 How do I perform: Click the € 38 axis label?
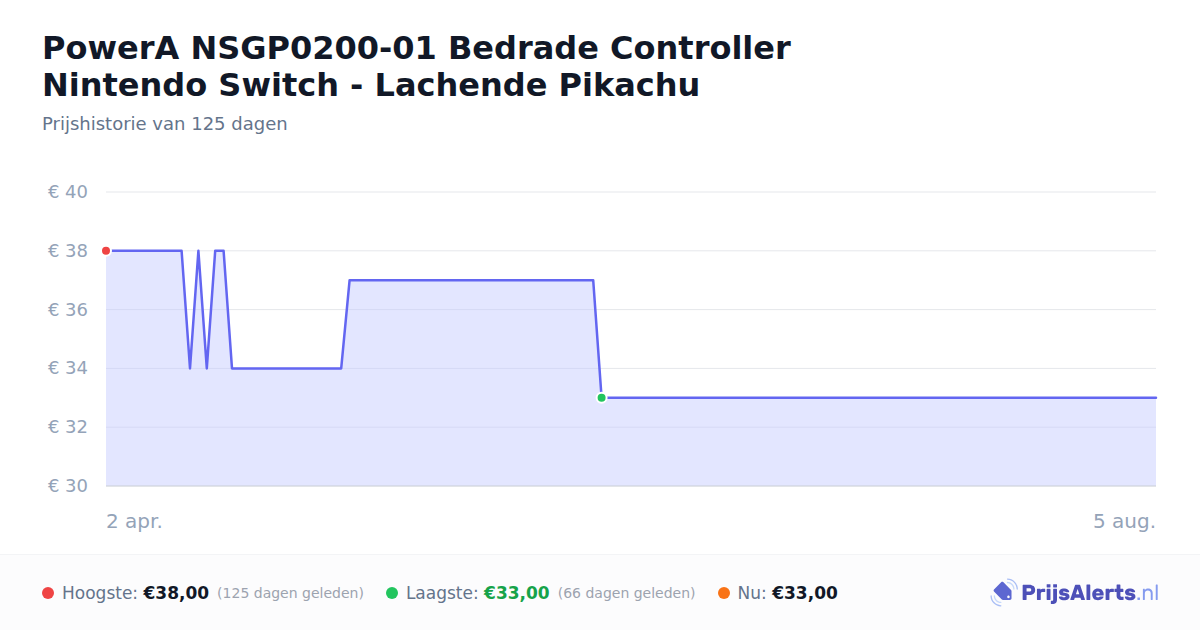68,251
